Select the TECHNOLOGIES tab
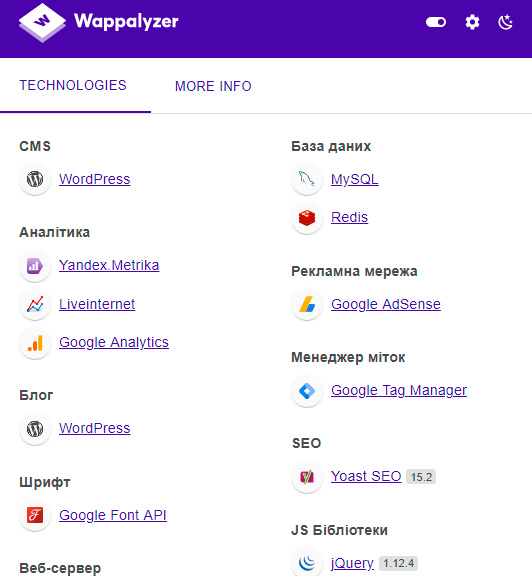Screen dimensions: 532x576 coord(73,85)
